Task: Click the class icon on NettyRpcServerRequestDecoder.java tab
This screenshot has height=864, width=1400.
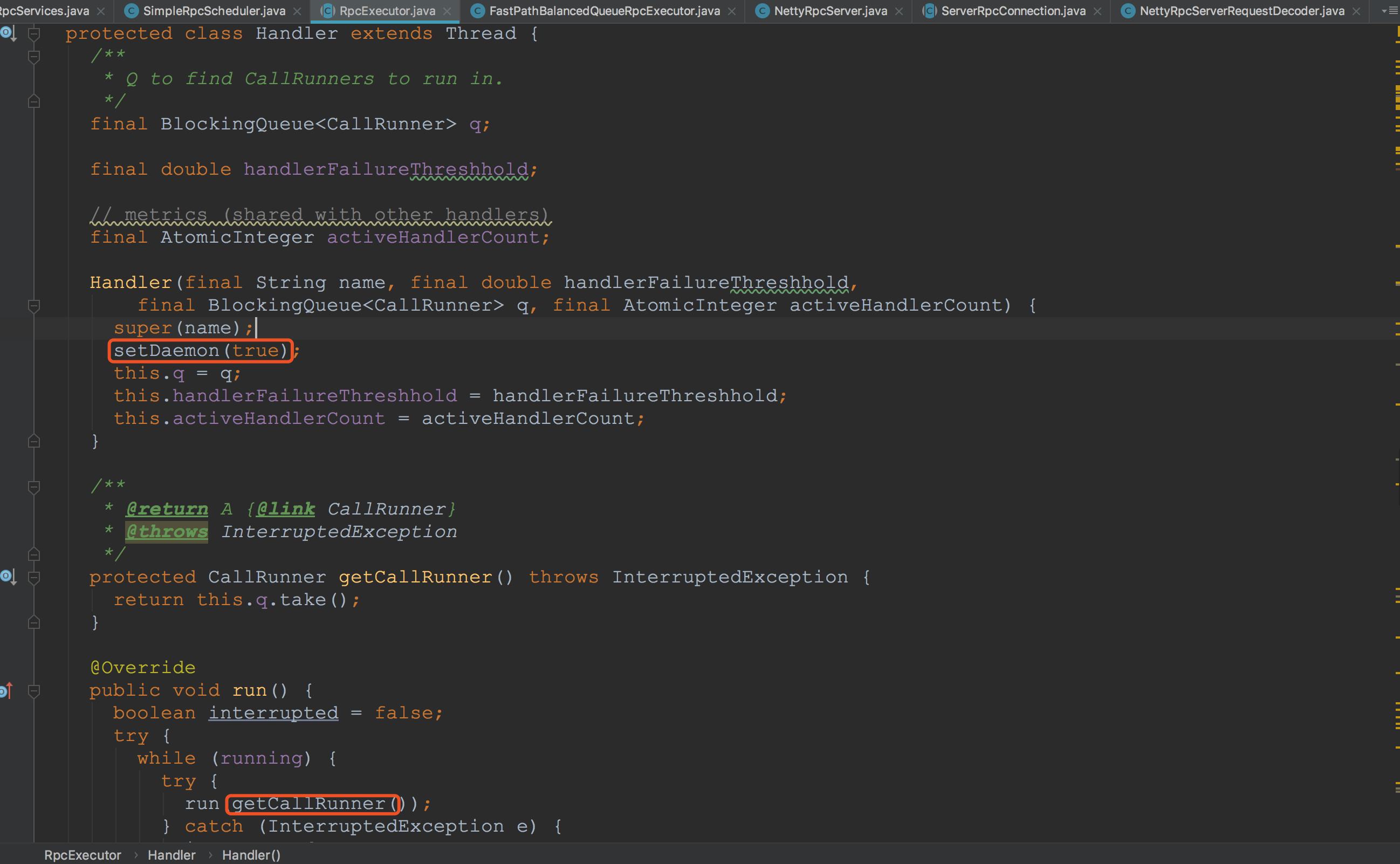Action: [x=1128, y=11]
